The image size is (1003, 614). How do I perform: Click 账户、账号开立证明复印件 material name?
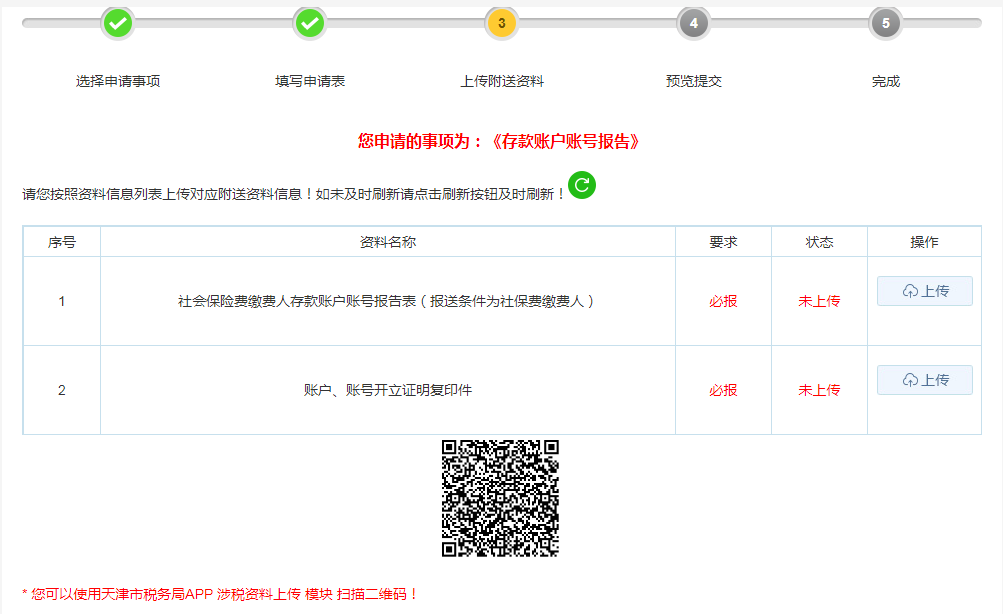388,390
